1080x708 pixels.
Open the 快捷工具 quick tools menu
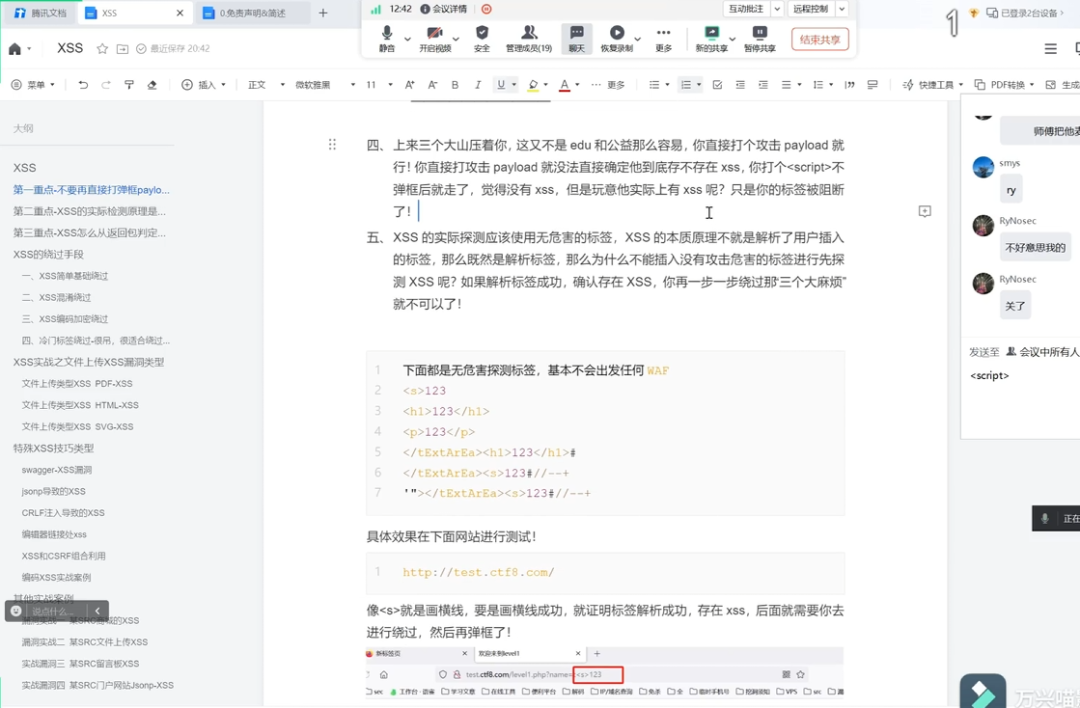pyautogui.click(x=933, y=85)
